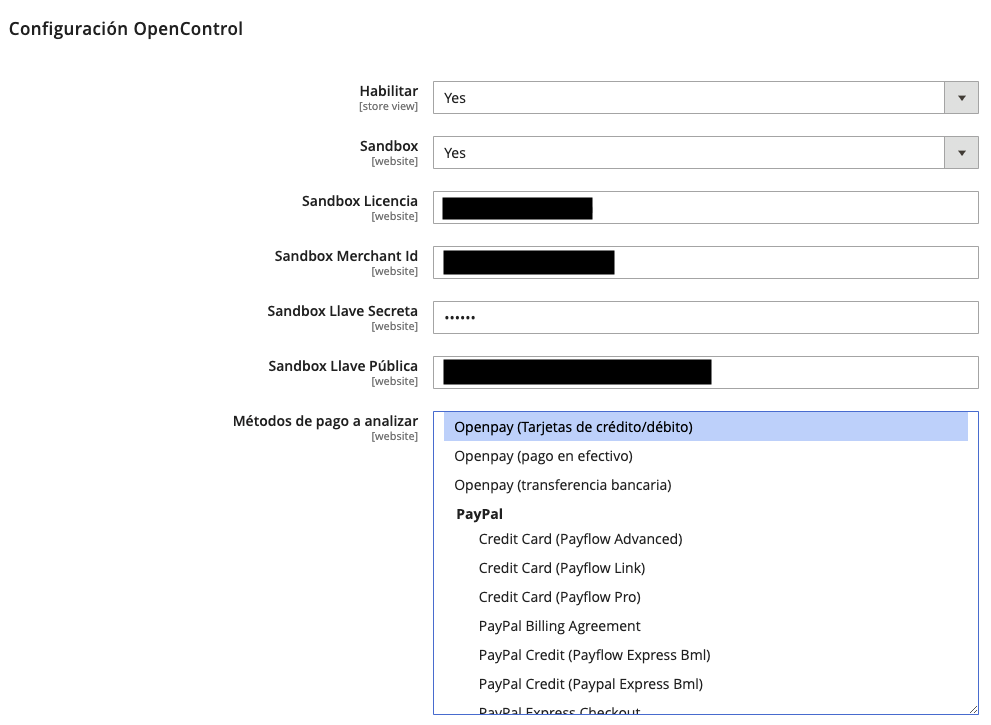The height and width of the screenshot is (725, 991).
Task: Select Credit Card (Payflow Pro) option
Action: 705,597
